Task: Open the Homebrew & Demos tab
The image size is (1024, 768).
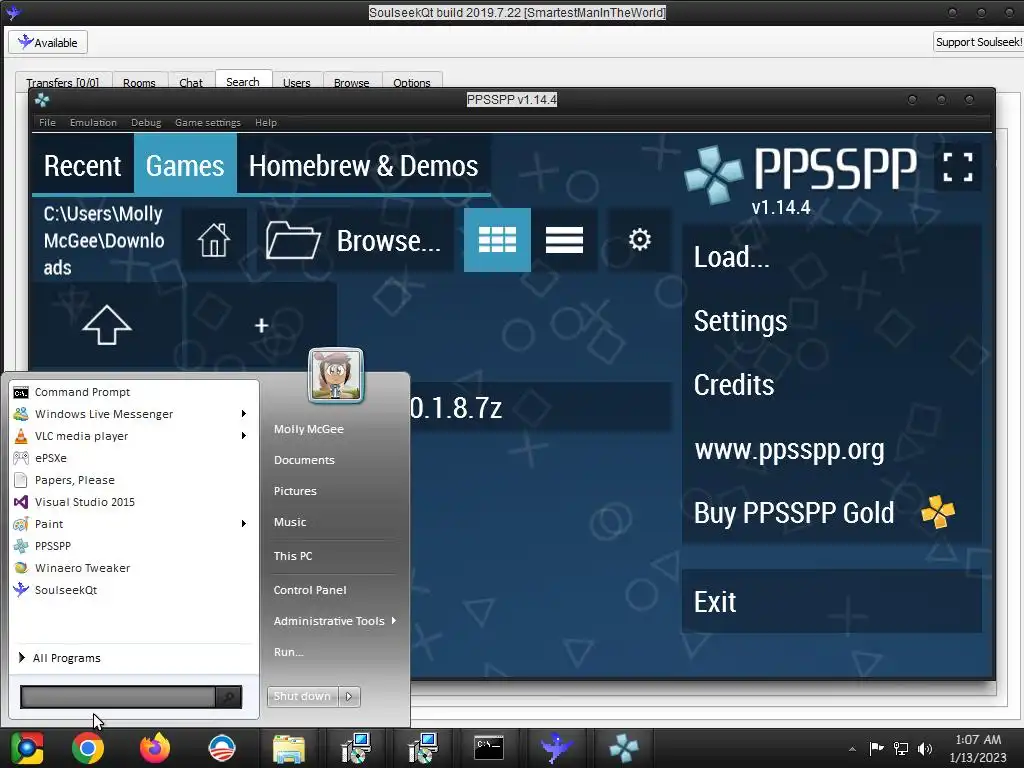Action: [x=363, y=166]
